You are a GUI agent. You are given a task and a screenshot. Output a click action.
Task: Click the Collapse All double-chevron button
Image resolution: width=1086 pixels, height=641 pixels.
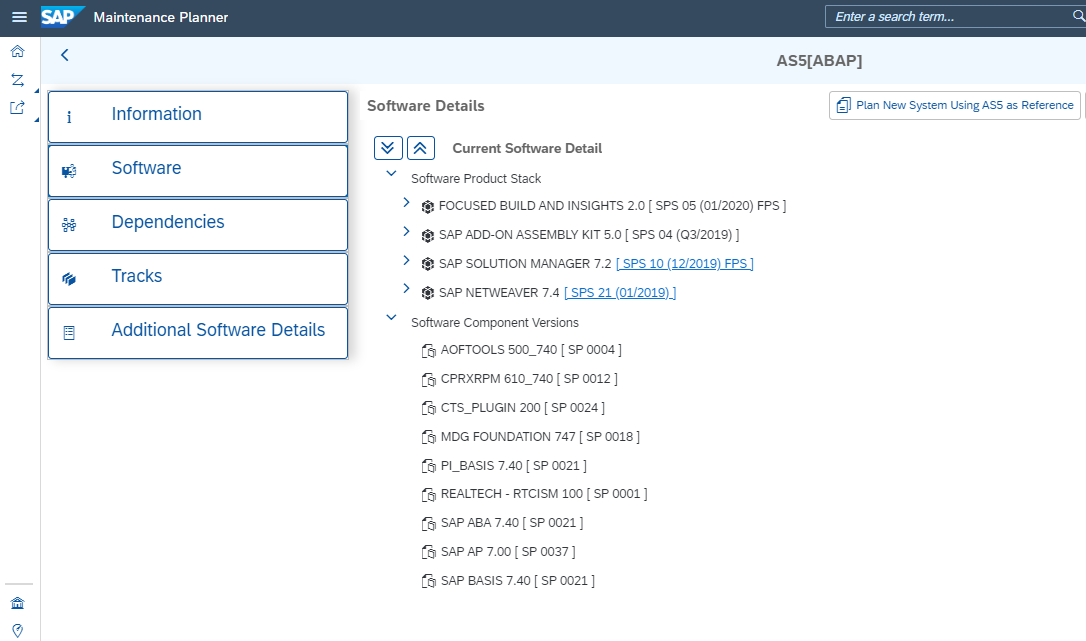[x=420, y=148]
